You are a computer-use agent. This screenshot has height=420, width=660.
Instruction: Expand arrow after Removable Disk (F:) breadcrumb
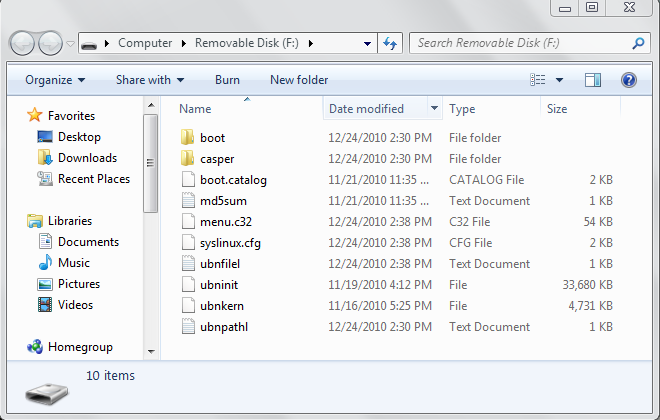click(311, 43)
